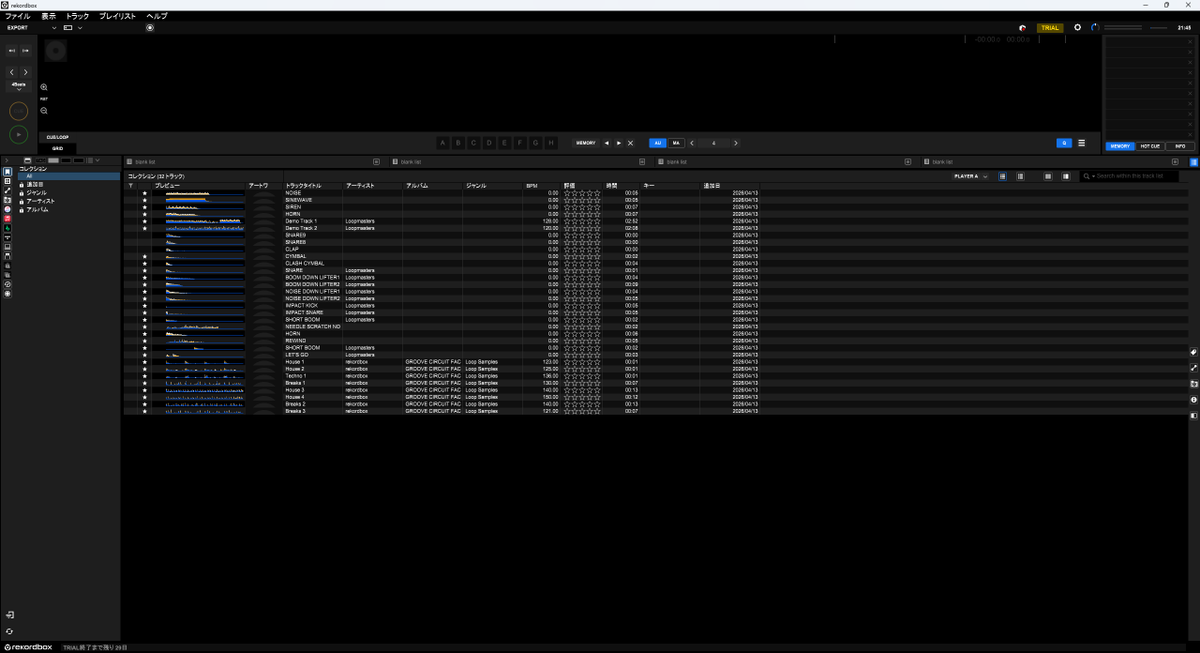Switch to the GRID tab
This screenshot has height=653, width=1200.
click(x=58, y=148)
